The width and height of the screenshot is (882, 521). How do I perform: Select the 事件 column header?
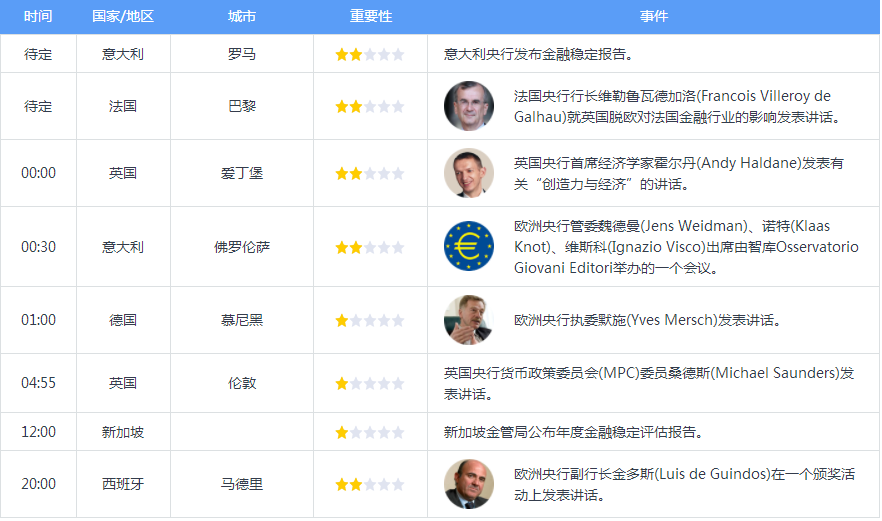[654, 16]
